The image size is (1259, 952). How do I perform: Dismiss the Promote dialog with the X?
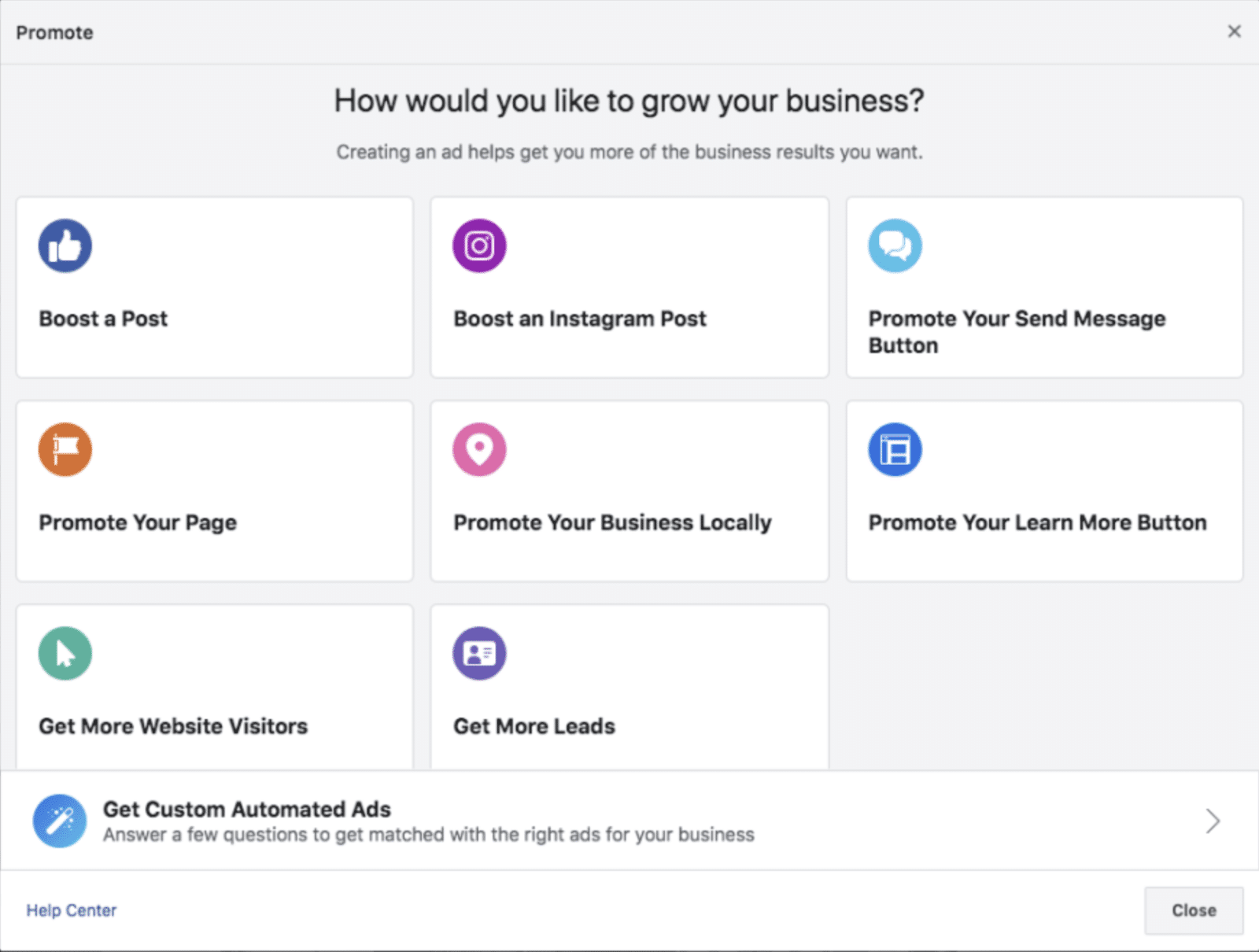(x=1234, y=31)
